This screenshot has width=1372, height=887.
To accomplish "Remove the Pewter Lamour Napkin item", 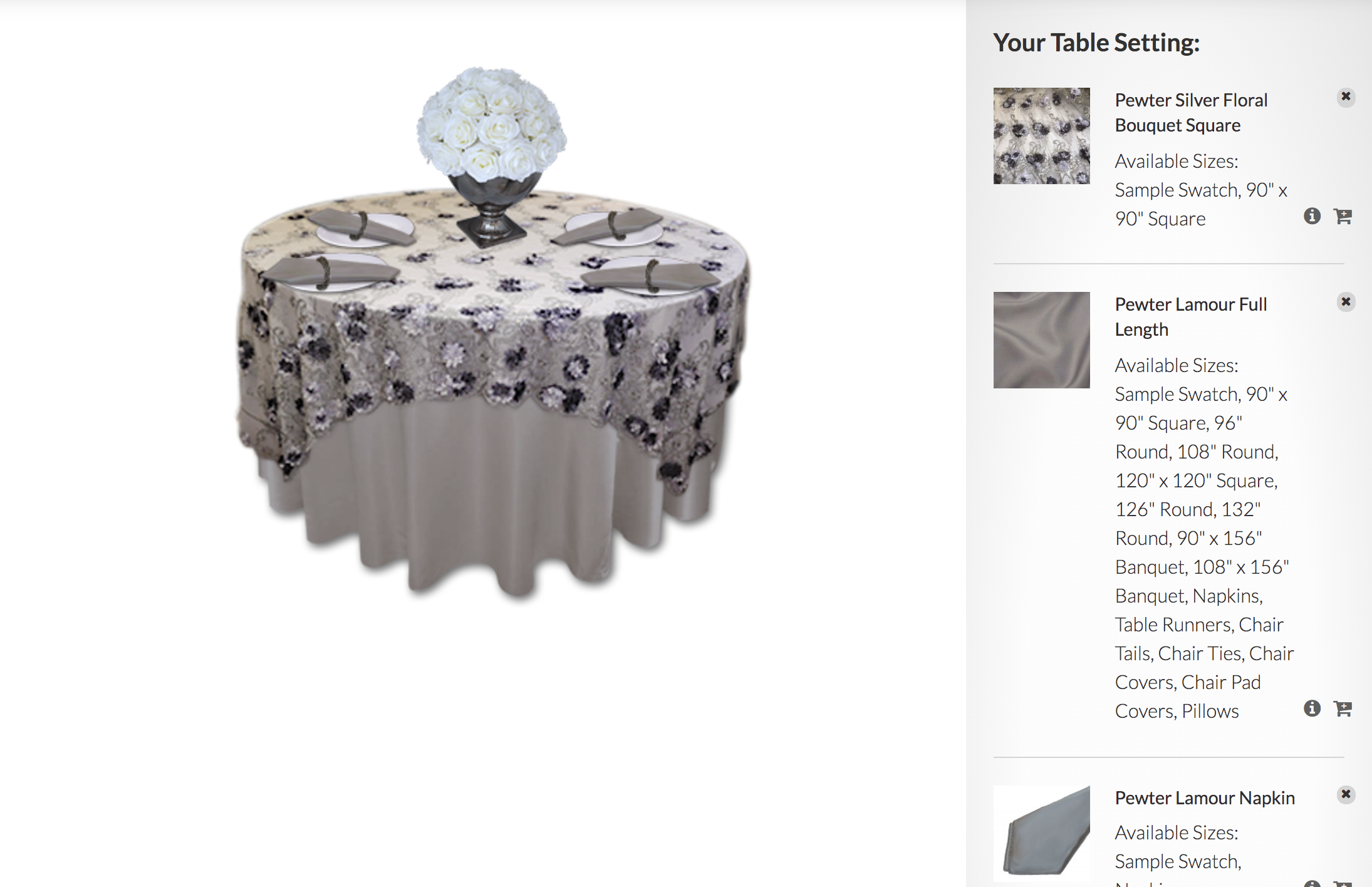I will pos(1346,794).
